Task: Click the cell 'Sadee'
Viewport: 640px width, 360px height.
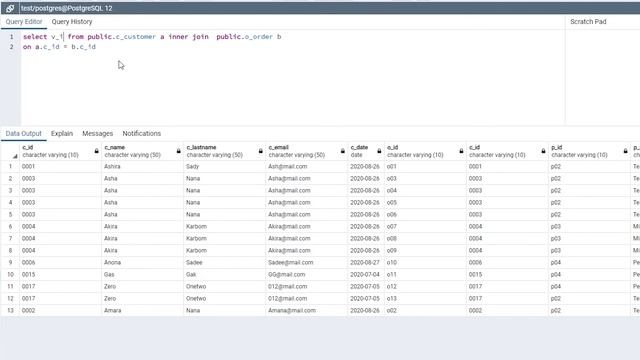Action: coord(224,262)
